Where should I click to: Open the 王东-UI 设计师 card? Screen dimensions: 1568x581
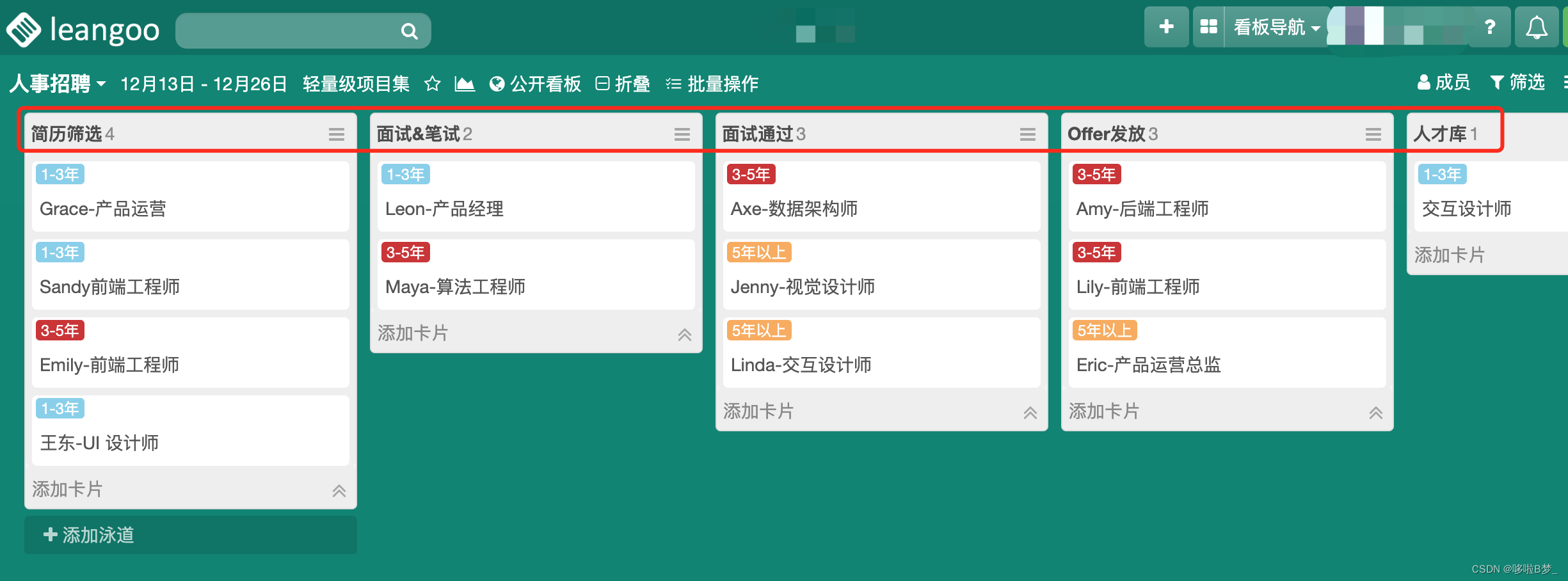pyautogui.click(x=191, y=431)
